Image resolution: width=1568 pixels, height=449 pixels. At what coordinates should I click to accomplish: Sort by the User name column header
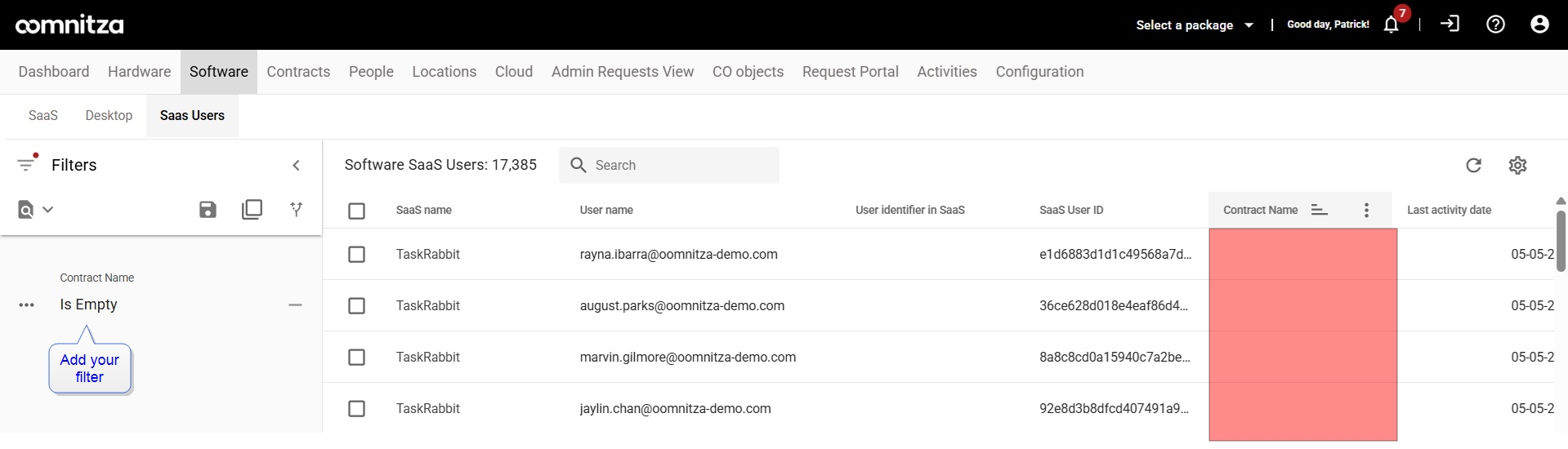(x=606, y=210)
